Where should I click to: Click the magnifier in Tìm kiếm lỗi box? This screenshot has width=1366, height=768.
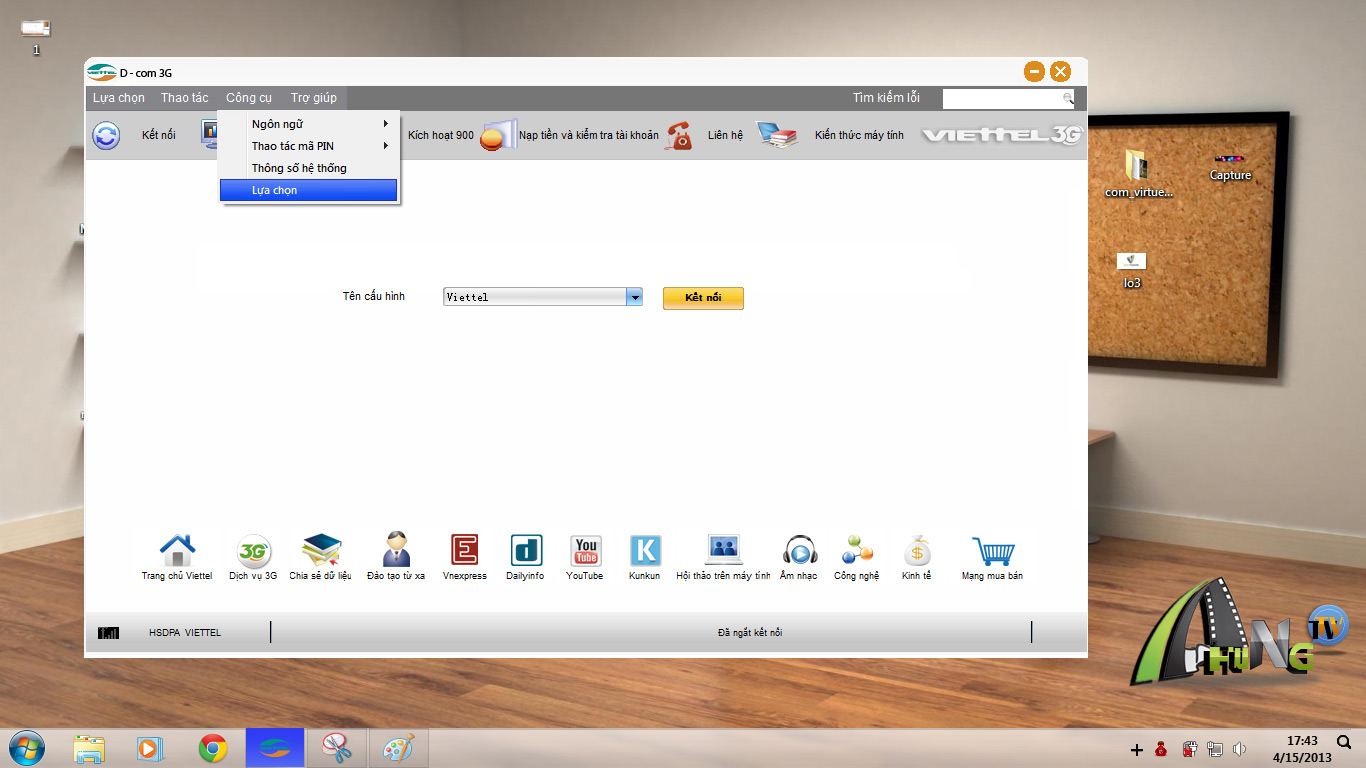(1068, 98)
